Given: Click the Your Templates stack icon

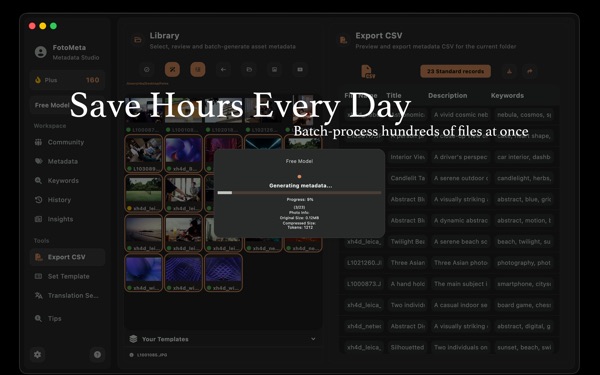Looking at the screenshot, I should tap(133, 339).
